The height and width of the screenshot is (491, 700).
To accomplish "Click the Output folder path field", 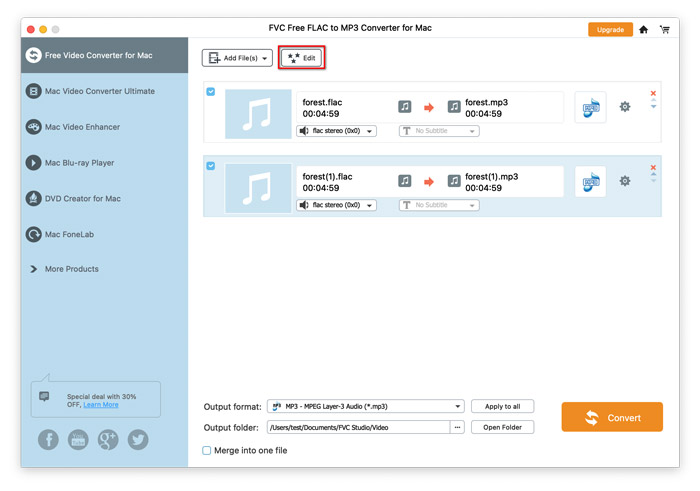I will coord(358,427).
